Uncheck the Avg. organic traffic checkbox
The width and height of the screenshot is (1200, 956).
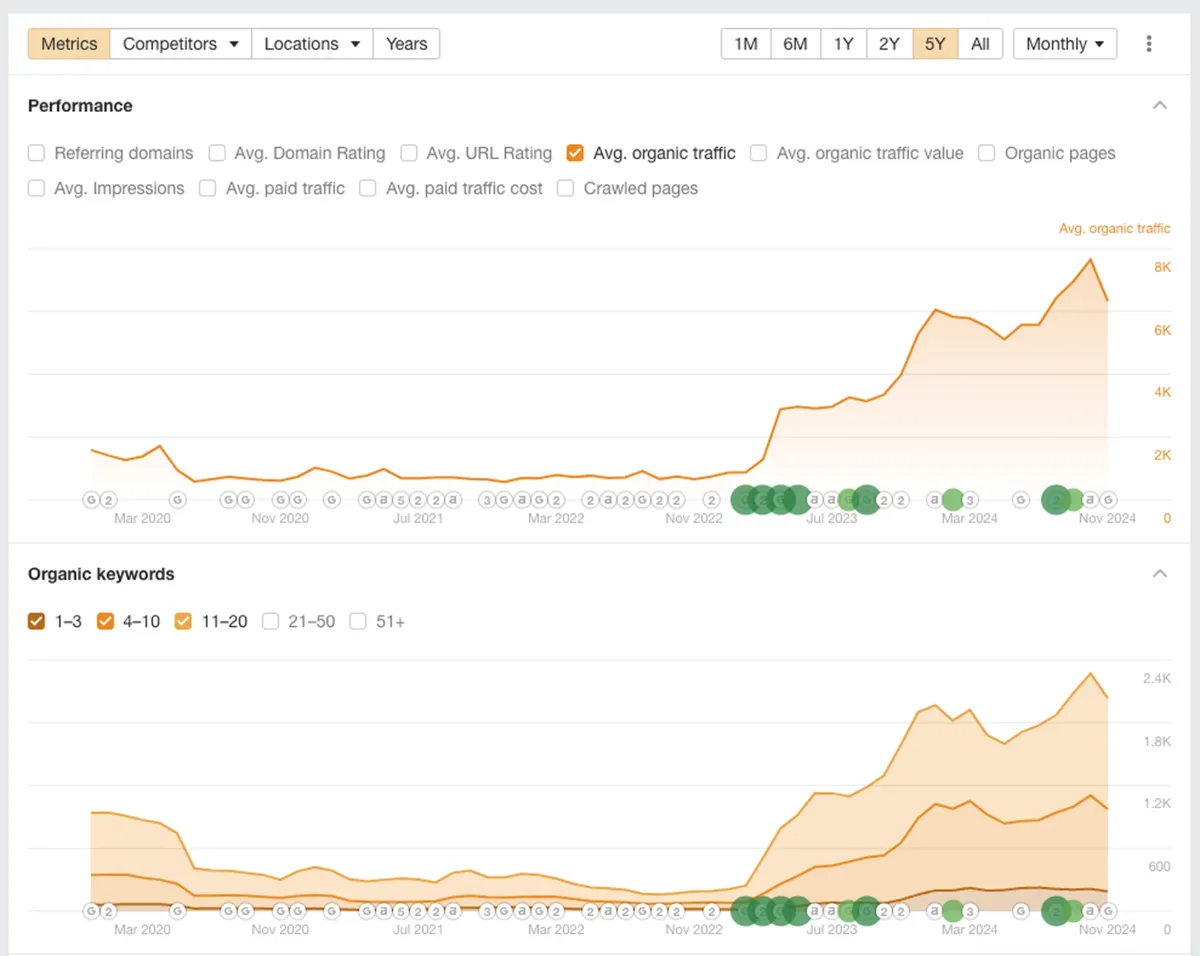pyautogui.click(x=575, y=153)
